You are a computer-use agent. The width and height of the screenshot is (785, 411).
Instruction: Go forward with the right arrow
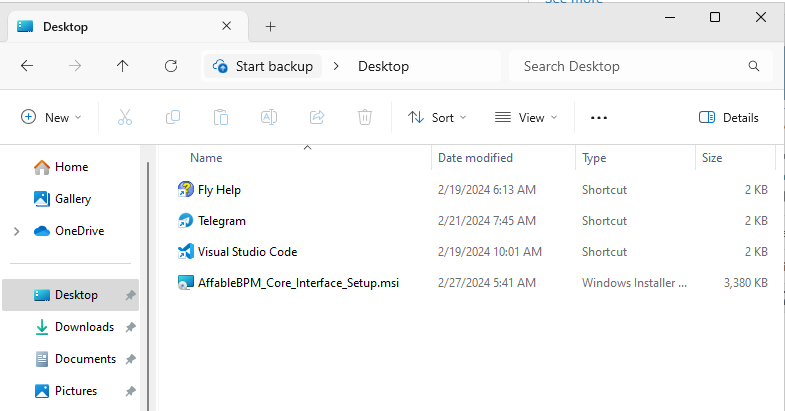(75, 66)
